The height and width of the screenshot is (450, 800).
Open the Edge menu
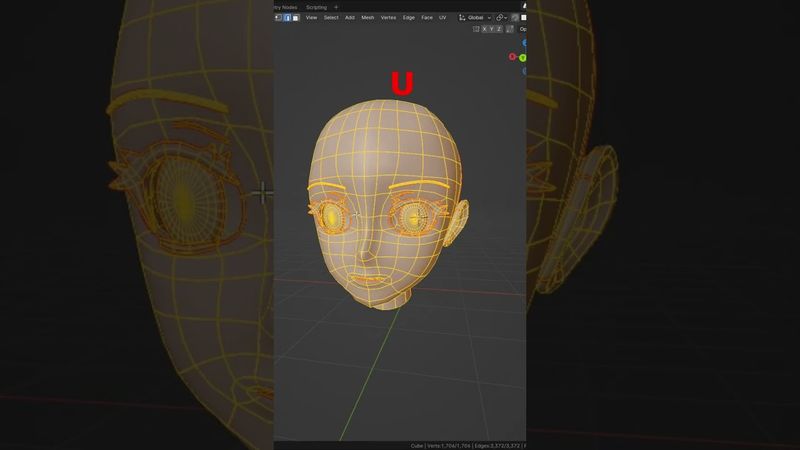click(x=409, y=17)
